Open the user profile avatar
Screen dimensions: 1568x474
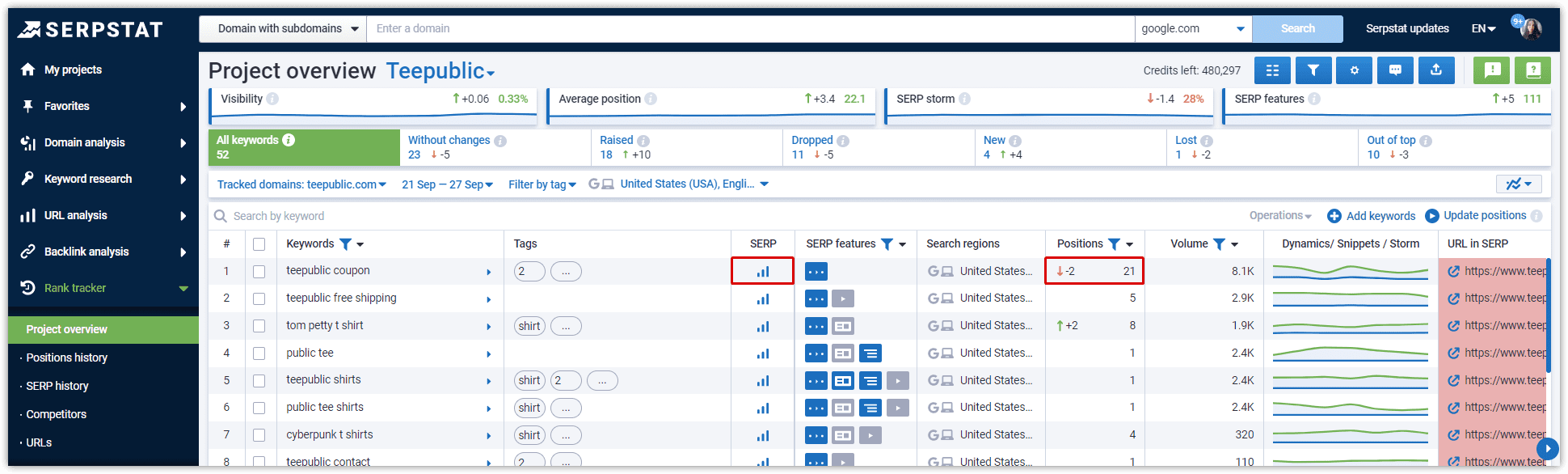tap(1530, 28)
